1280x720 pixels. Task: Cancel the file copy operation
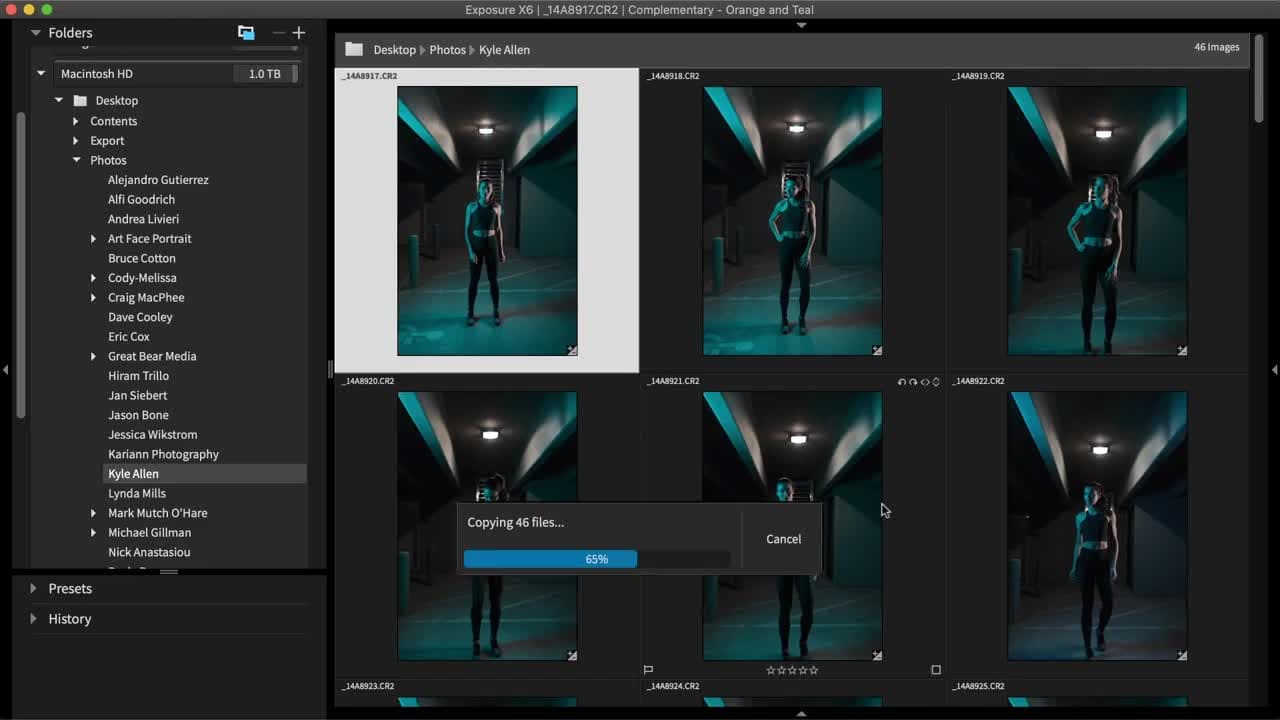(783, 539)
